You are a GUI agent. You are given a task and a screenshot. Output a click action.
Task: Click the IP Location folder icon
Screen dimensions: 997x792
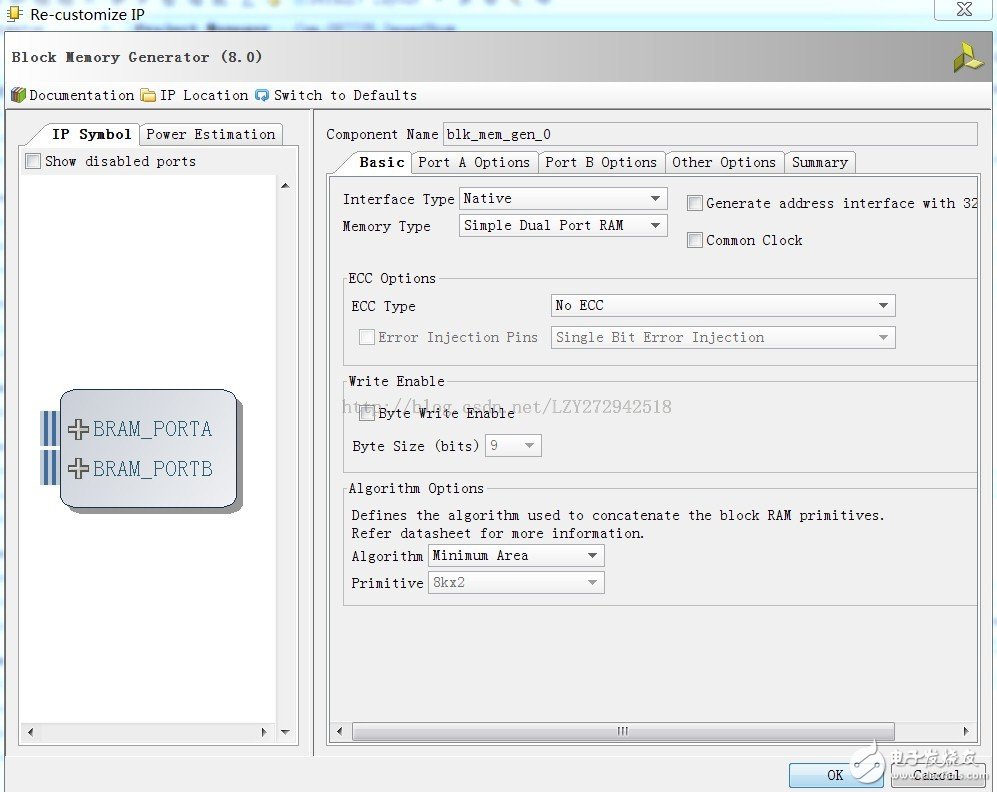point(148,95)
